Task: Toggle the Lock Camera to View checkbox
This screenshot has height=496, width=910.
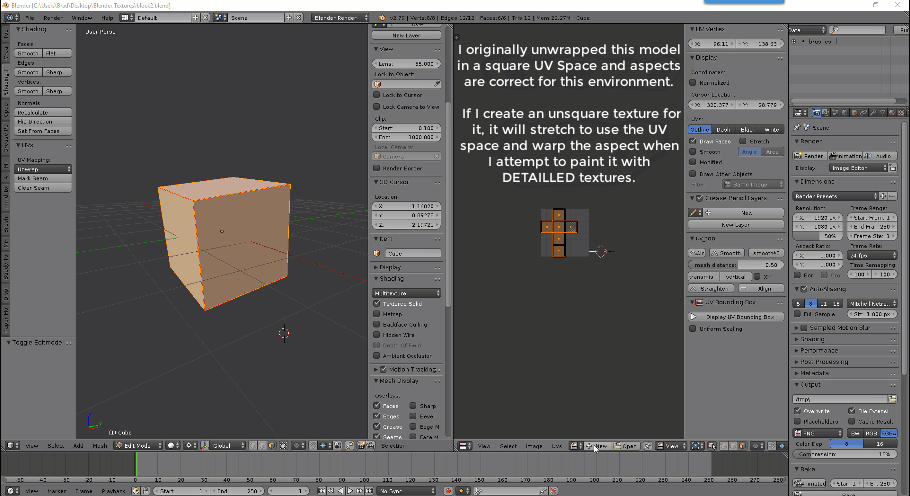Action: point(377,106)
